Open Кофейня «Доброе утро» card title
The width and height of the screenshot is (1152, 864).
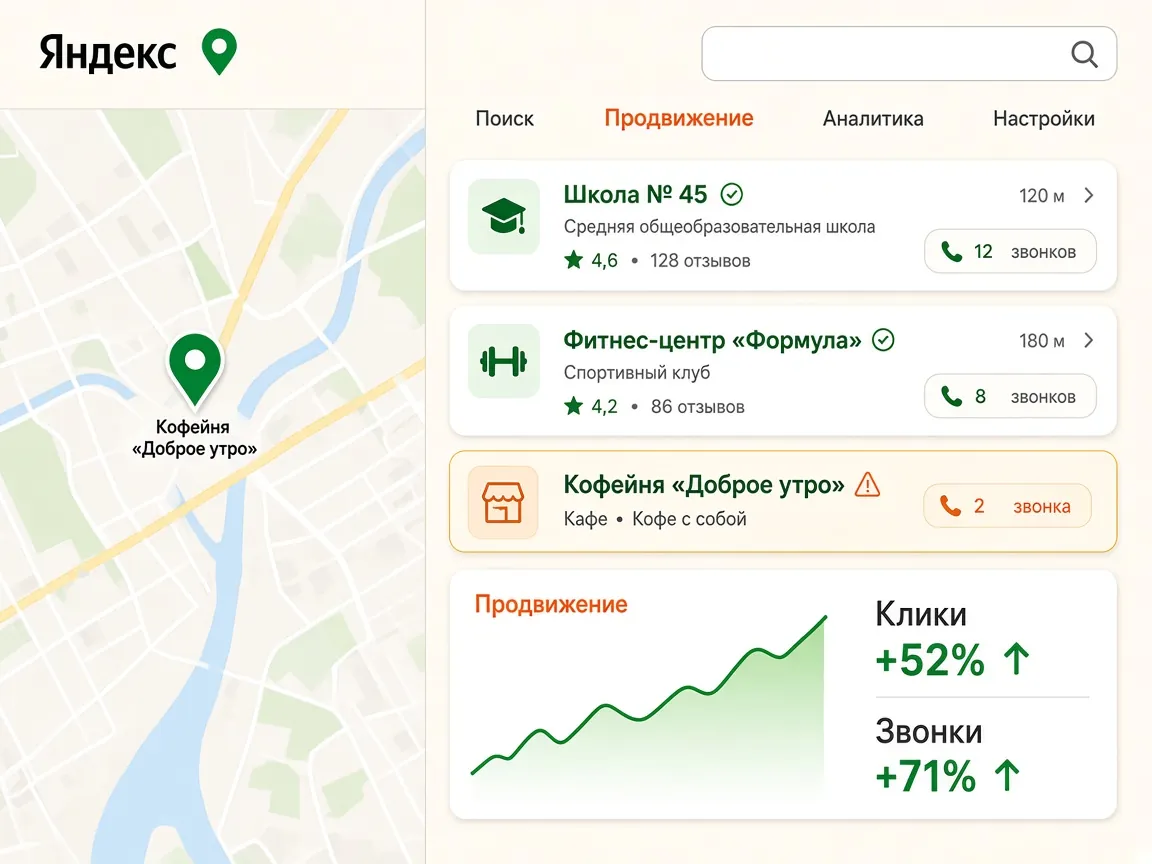point(704,485)
